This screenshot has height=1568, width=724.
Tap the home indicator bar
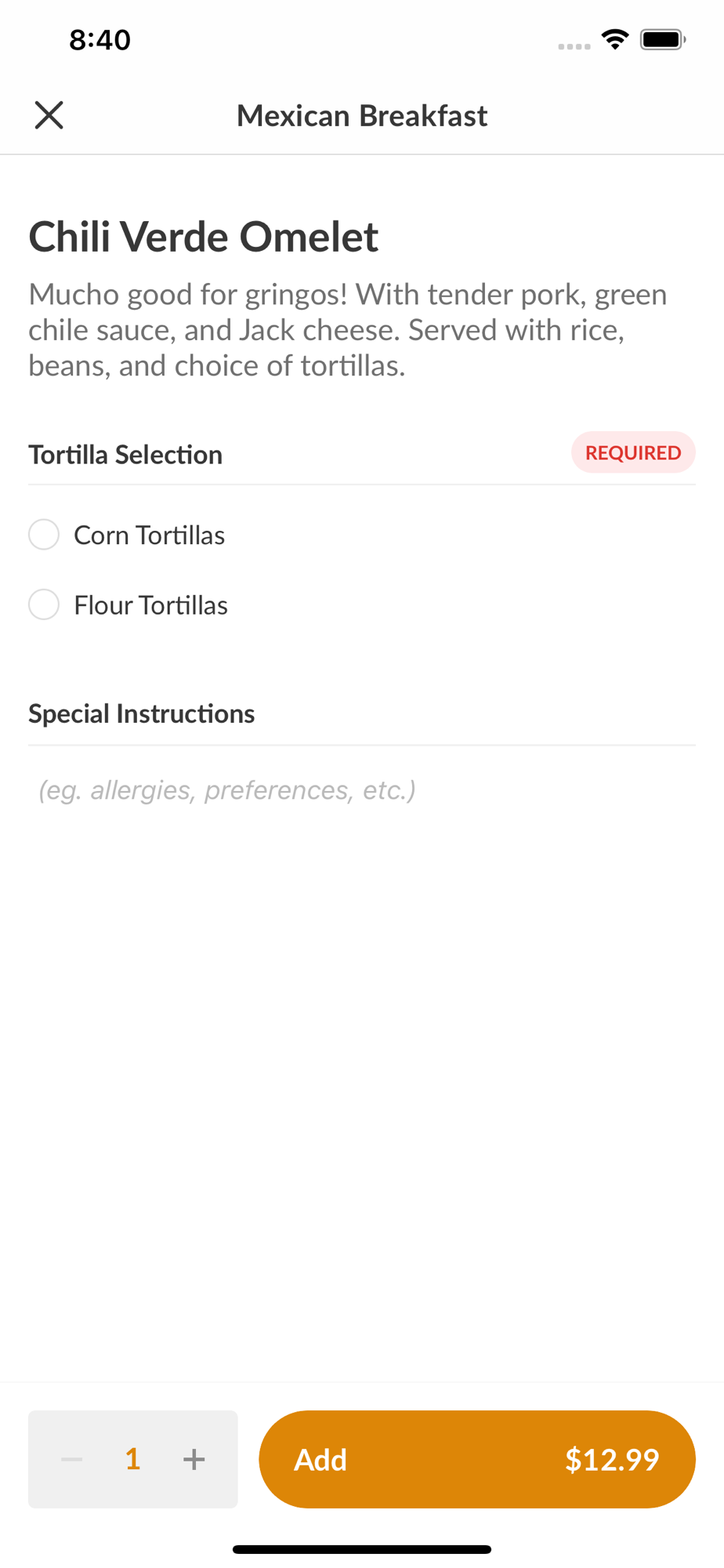point(362,1549)
